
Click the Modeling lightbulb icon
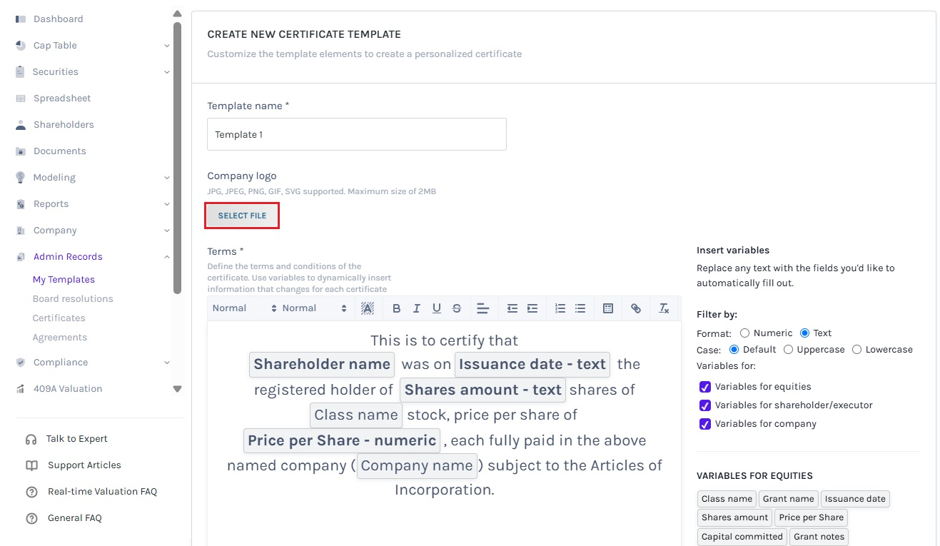[20, 177]
